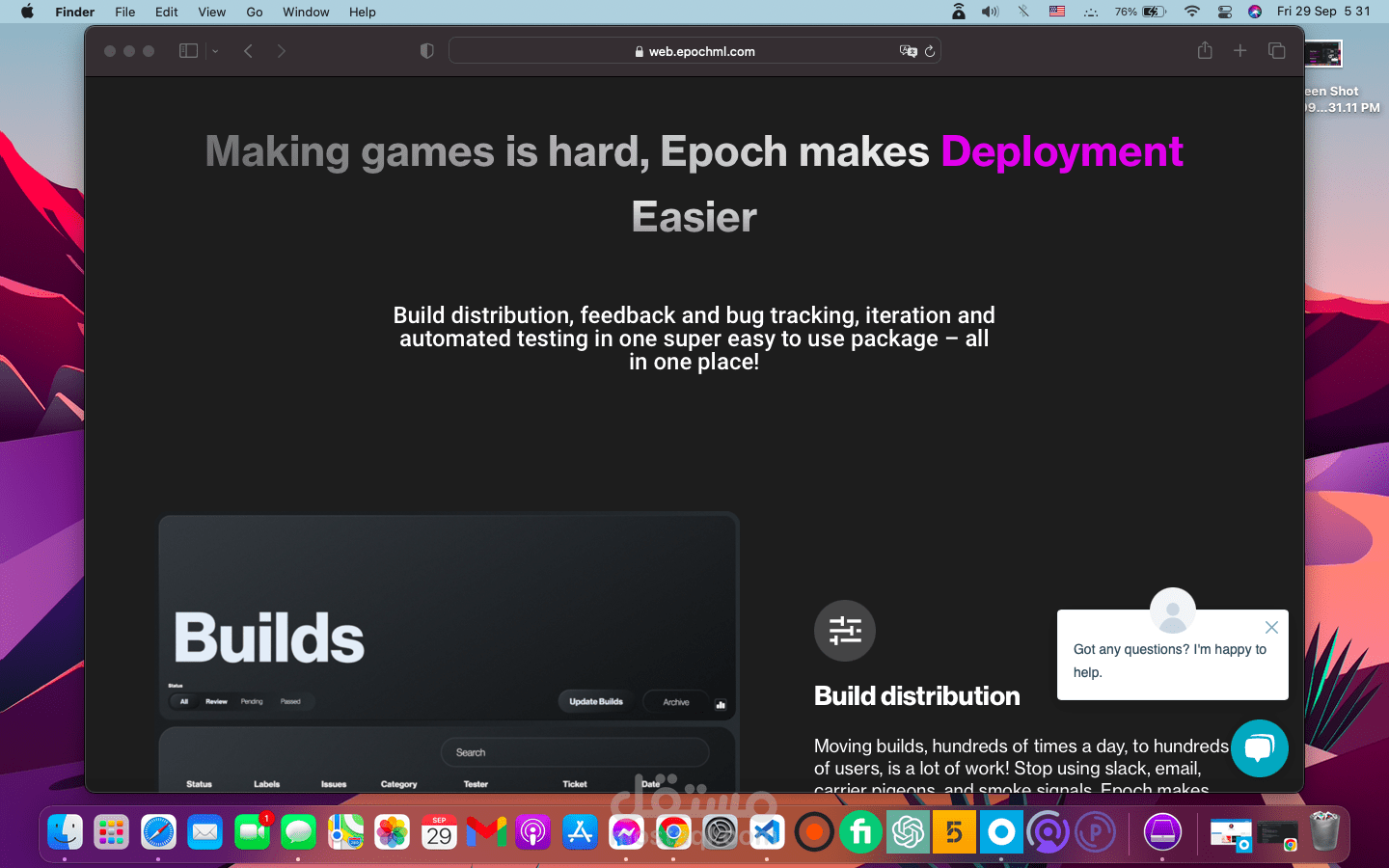Screen dimensions: 1389x868
Task: Expand the sidebar options chevron in Safari
Action: (215, 51)
